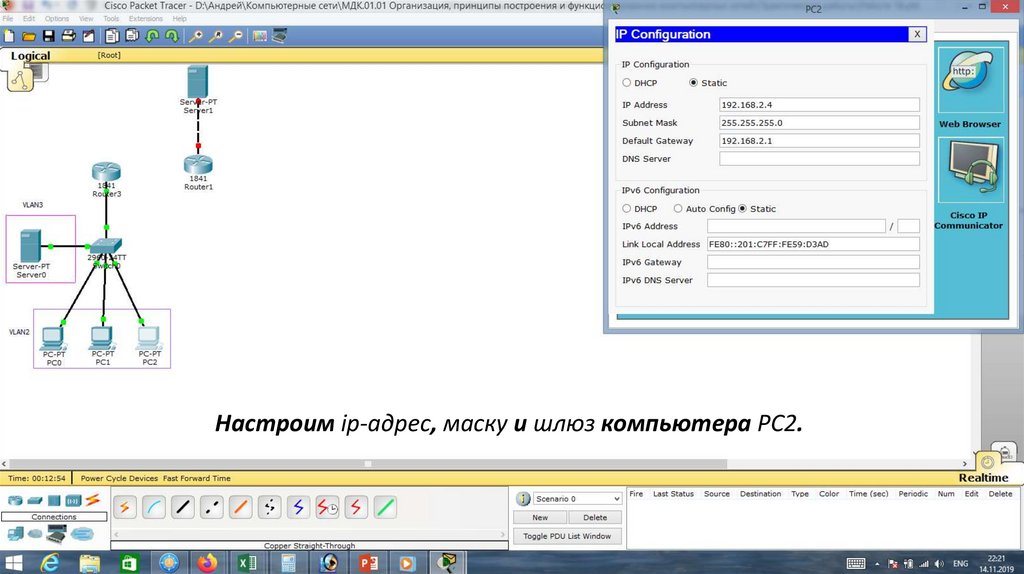1024x574 pixels.
Task: Select the Auto Config IPv6 radio button
Action: tap(678, 209)
